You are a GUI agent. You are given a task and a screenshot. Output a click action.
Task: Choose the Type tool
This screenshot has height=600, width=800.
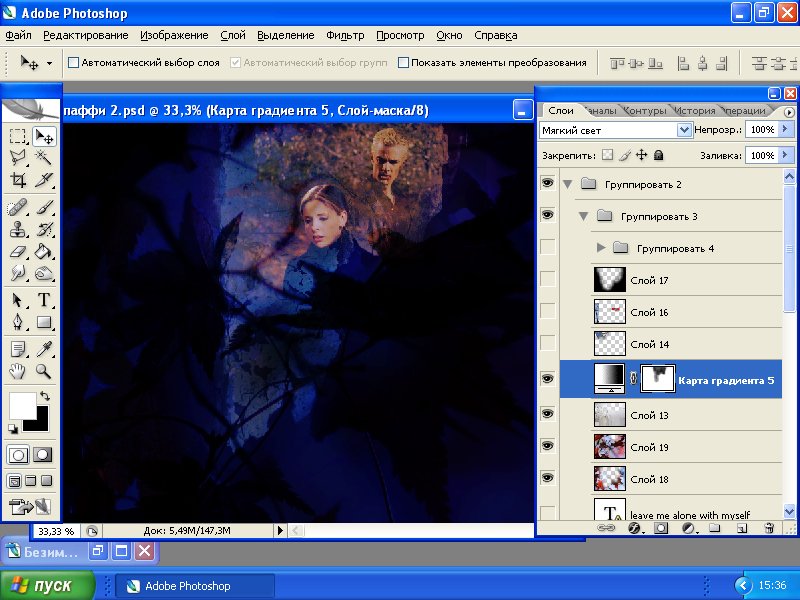[44, 300]
